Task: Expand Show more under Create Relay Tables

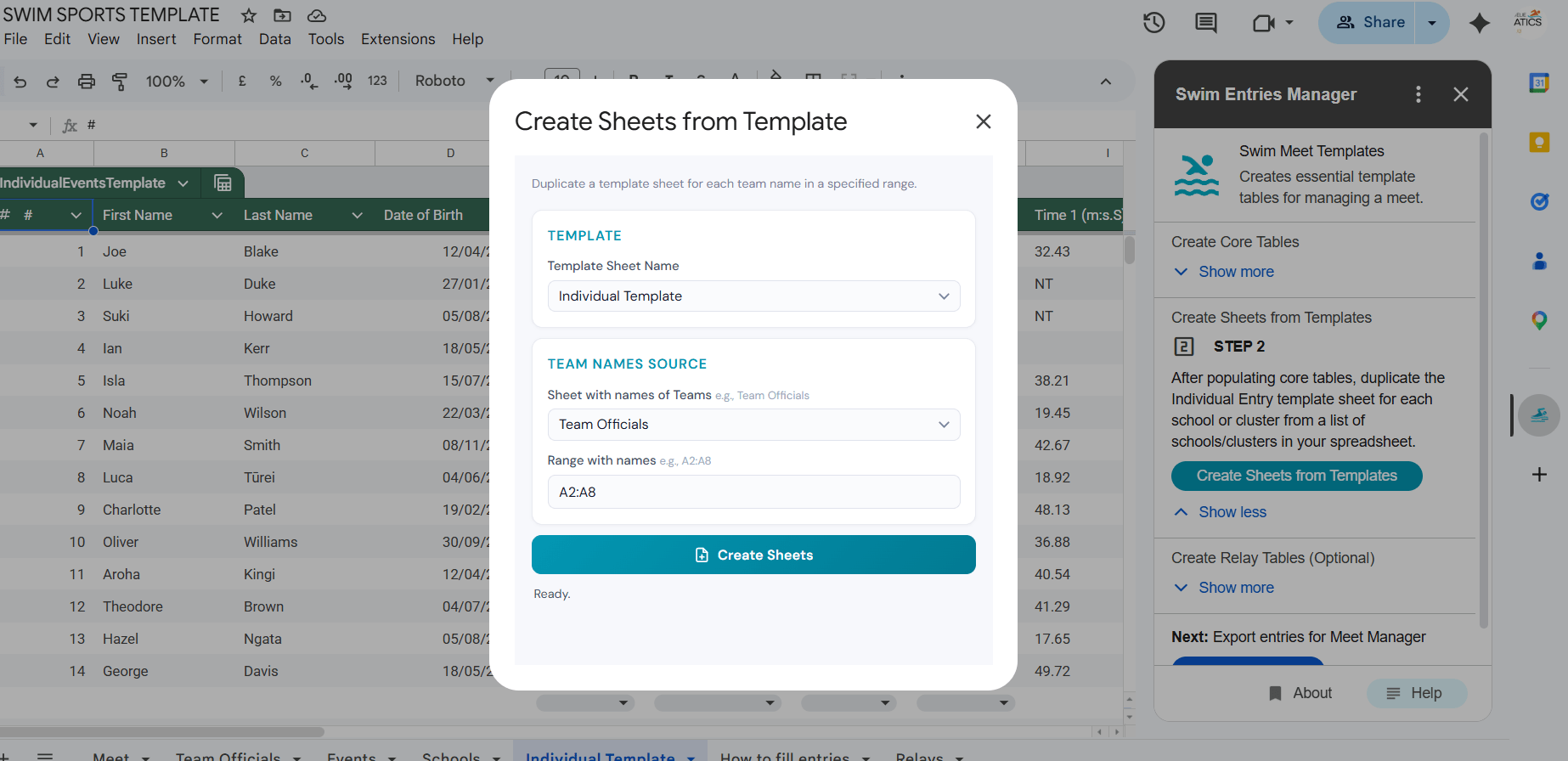Action: [1224, 588]
